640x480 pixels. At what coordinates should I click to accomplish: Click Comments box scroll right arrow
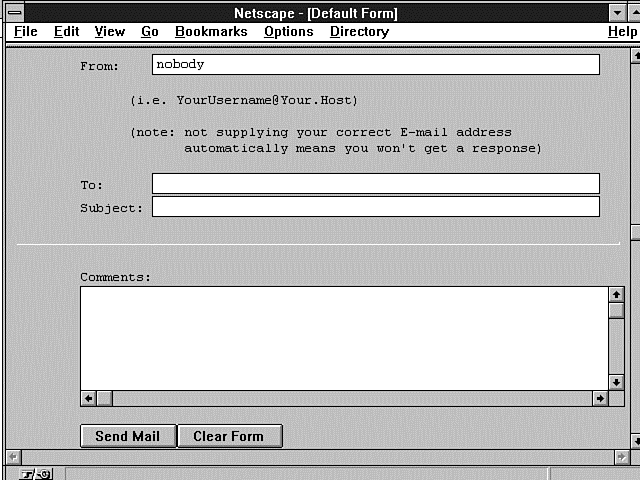600,398
